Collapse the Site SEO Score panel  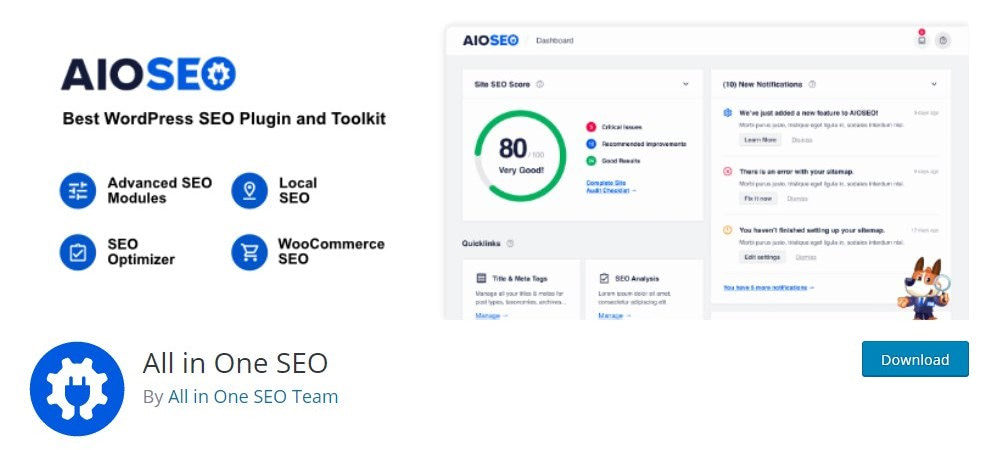click(x=686, y=84)
